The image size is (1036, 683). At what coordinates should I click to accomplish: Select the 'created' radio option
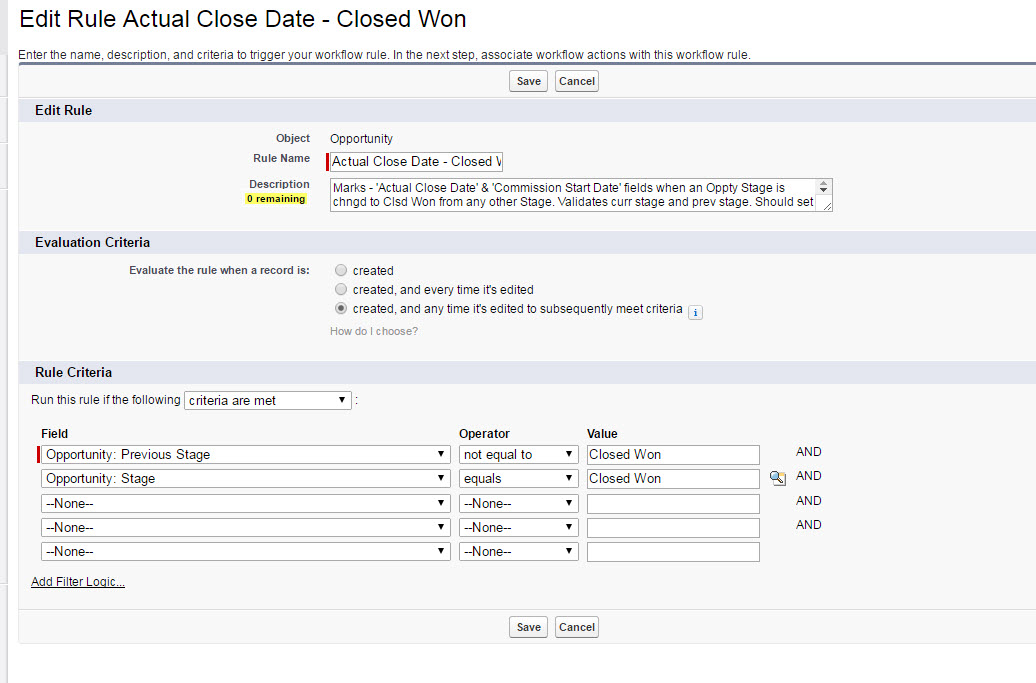pos(342,270)
